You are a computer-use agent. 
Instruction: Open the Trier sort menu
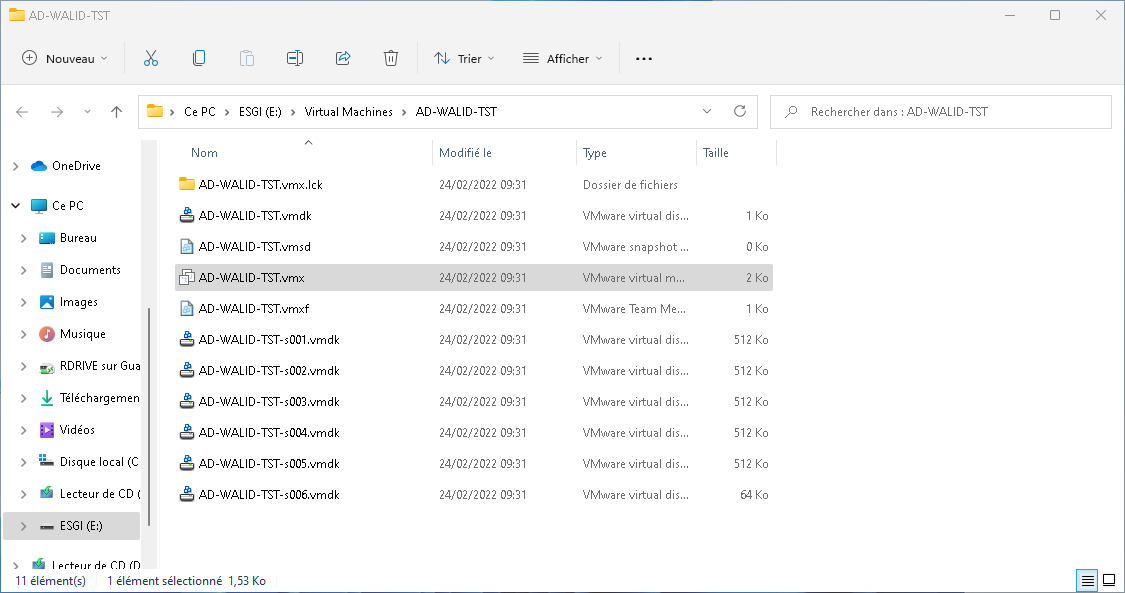tap(464, 59)
